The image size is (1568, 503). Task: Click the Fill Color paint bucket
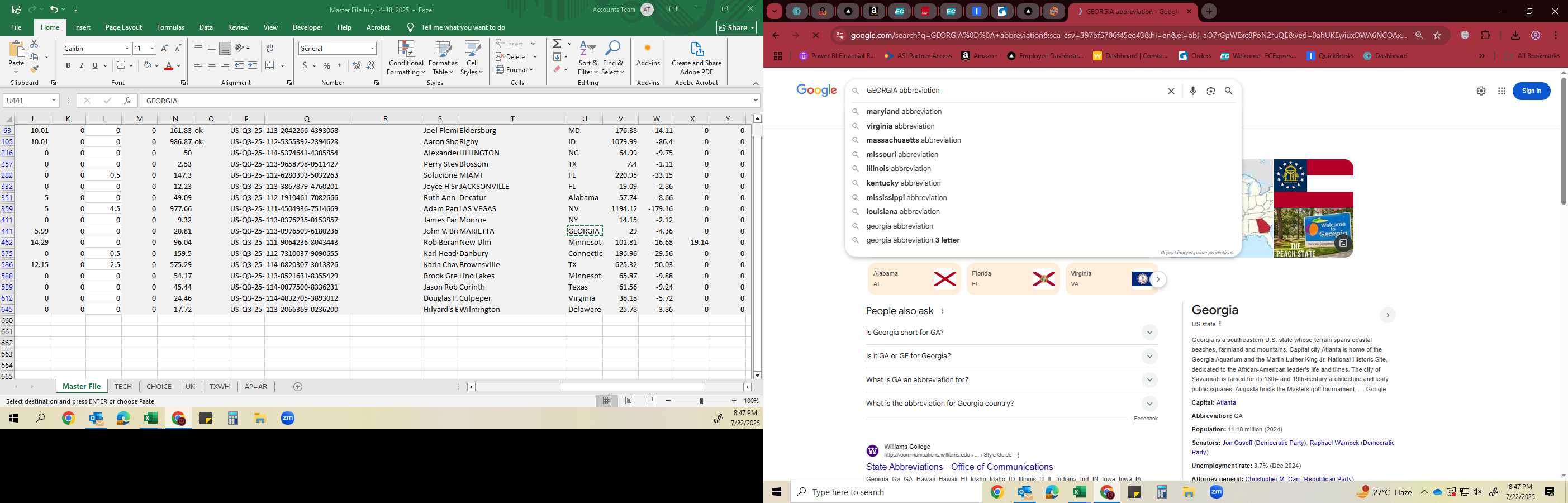tap(148, 65)
